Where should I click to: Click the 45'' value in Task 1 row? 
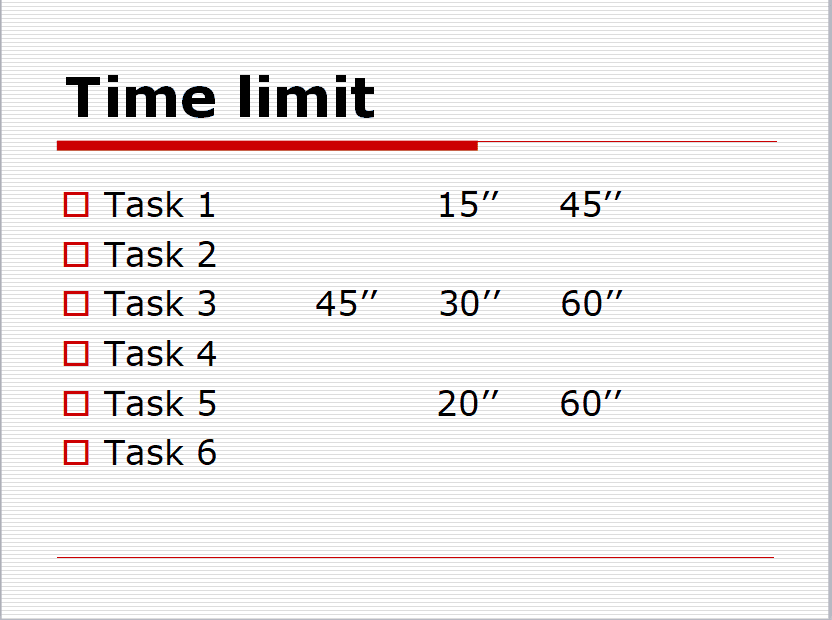click(591, 204)
